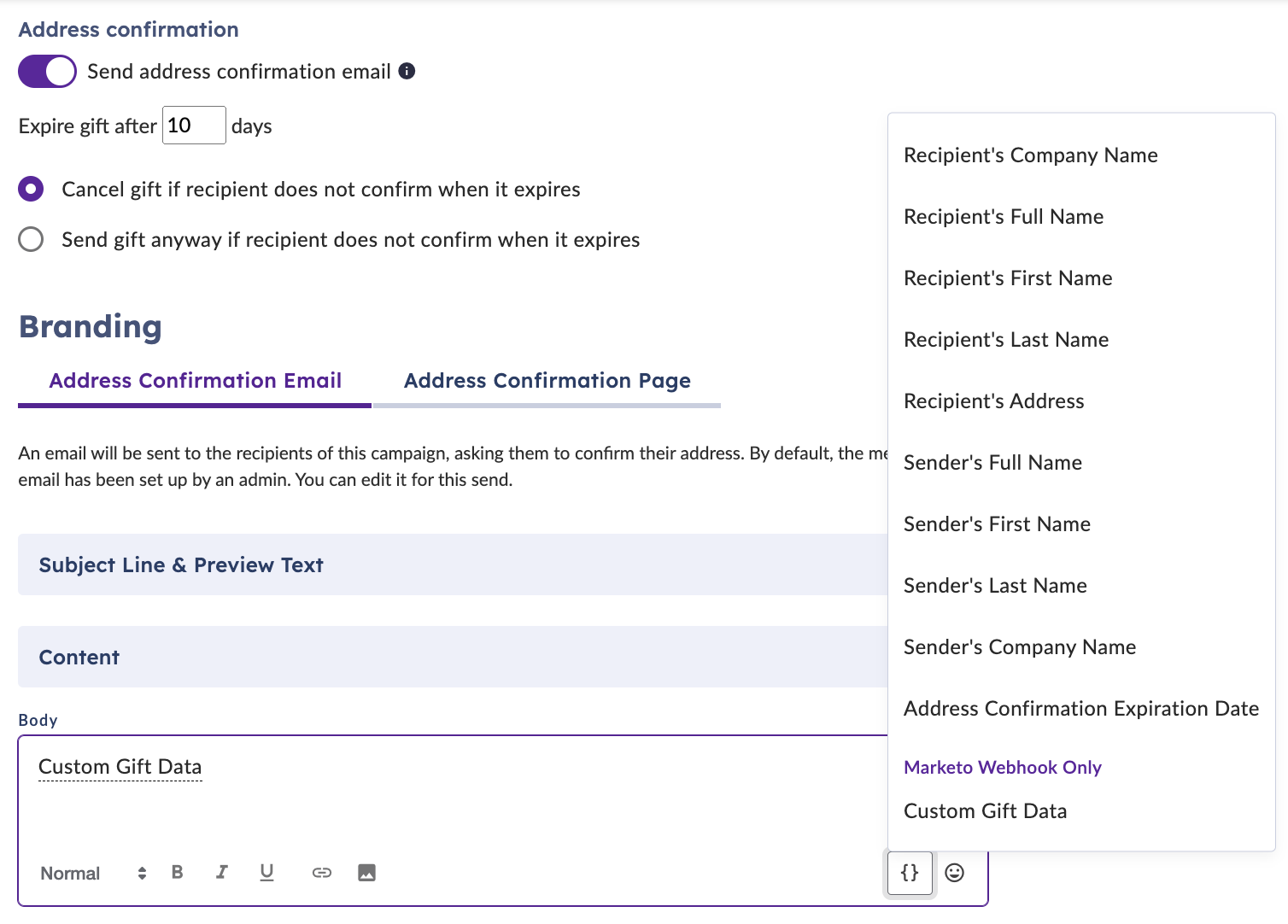Select Cancel gift if recipient doesn't confirm
1288x924 pixels.
pos(31,189)
